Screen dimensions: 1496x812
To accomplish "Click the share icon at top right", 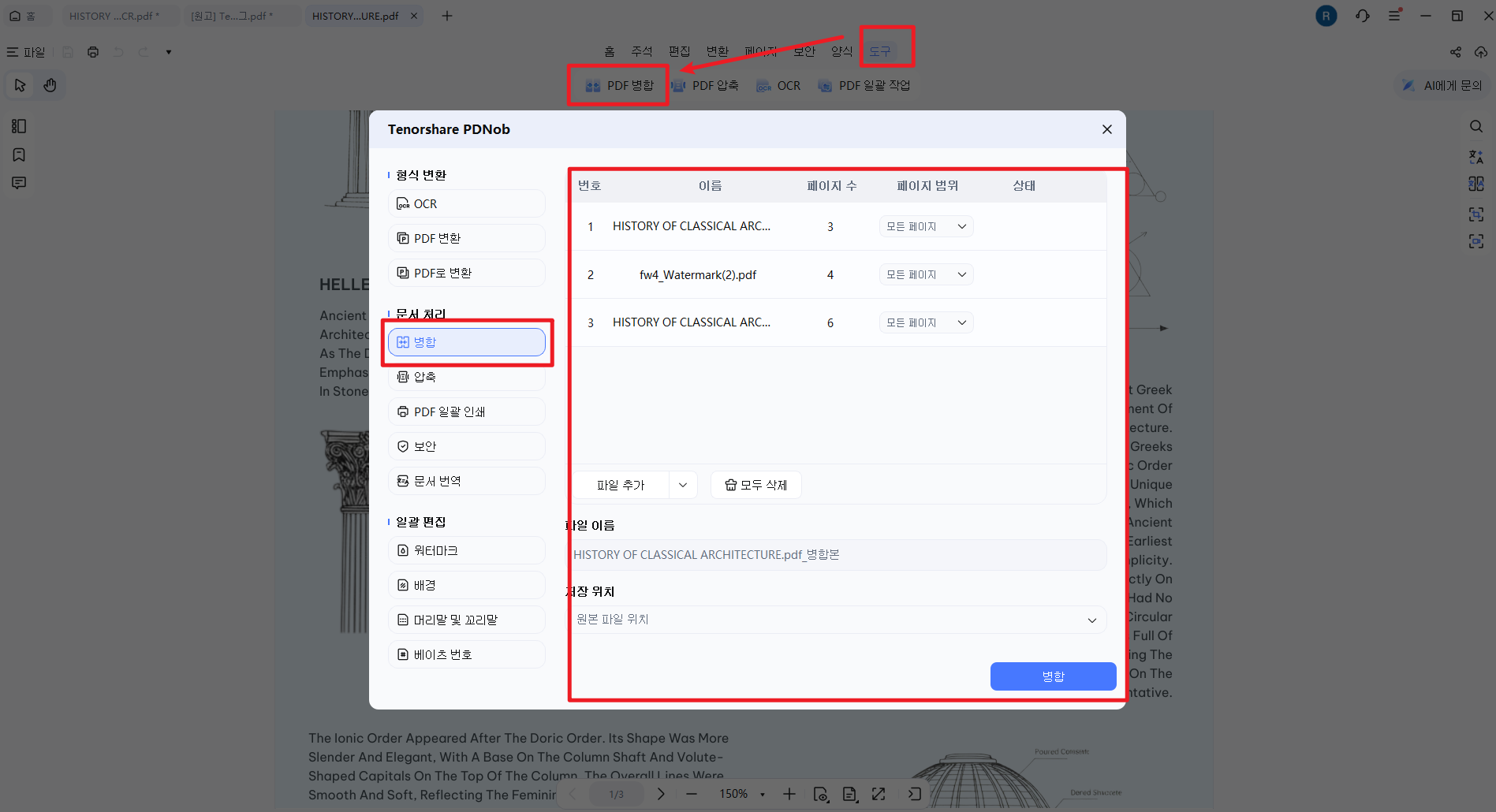I will [x=1456, y=52].
